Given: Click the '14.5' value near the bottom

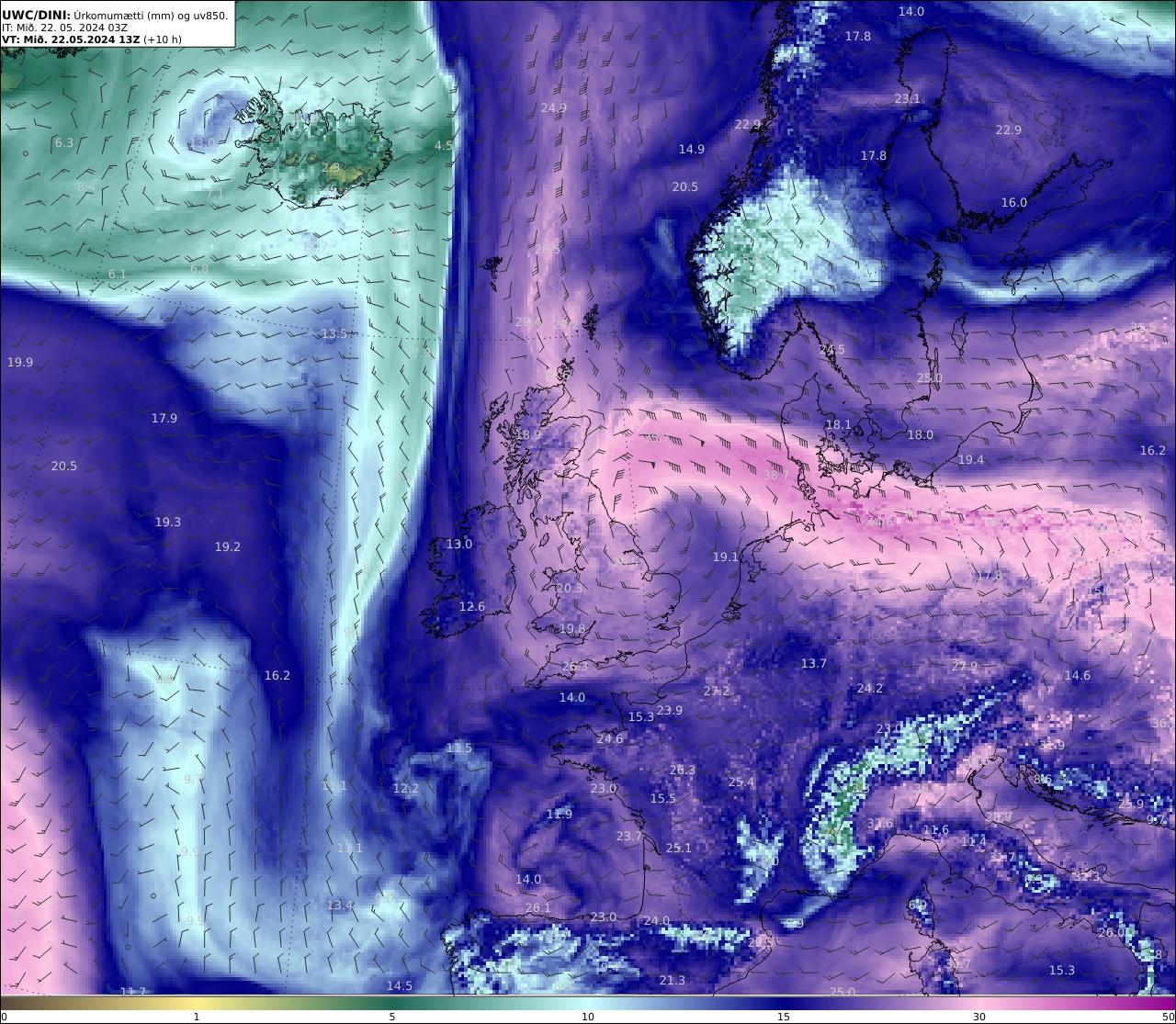Looking at the screenshot, I should (400, 985).
